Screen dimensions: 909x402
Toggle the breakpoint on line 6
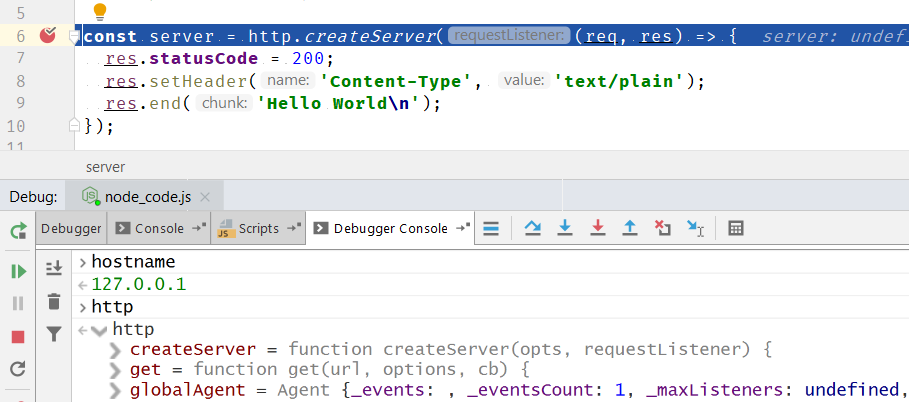click(x=48, y=35)
